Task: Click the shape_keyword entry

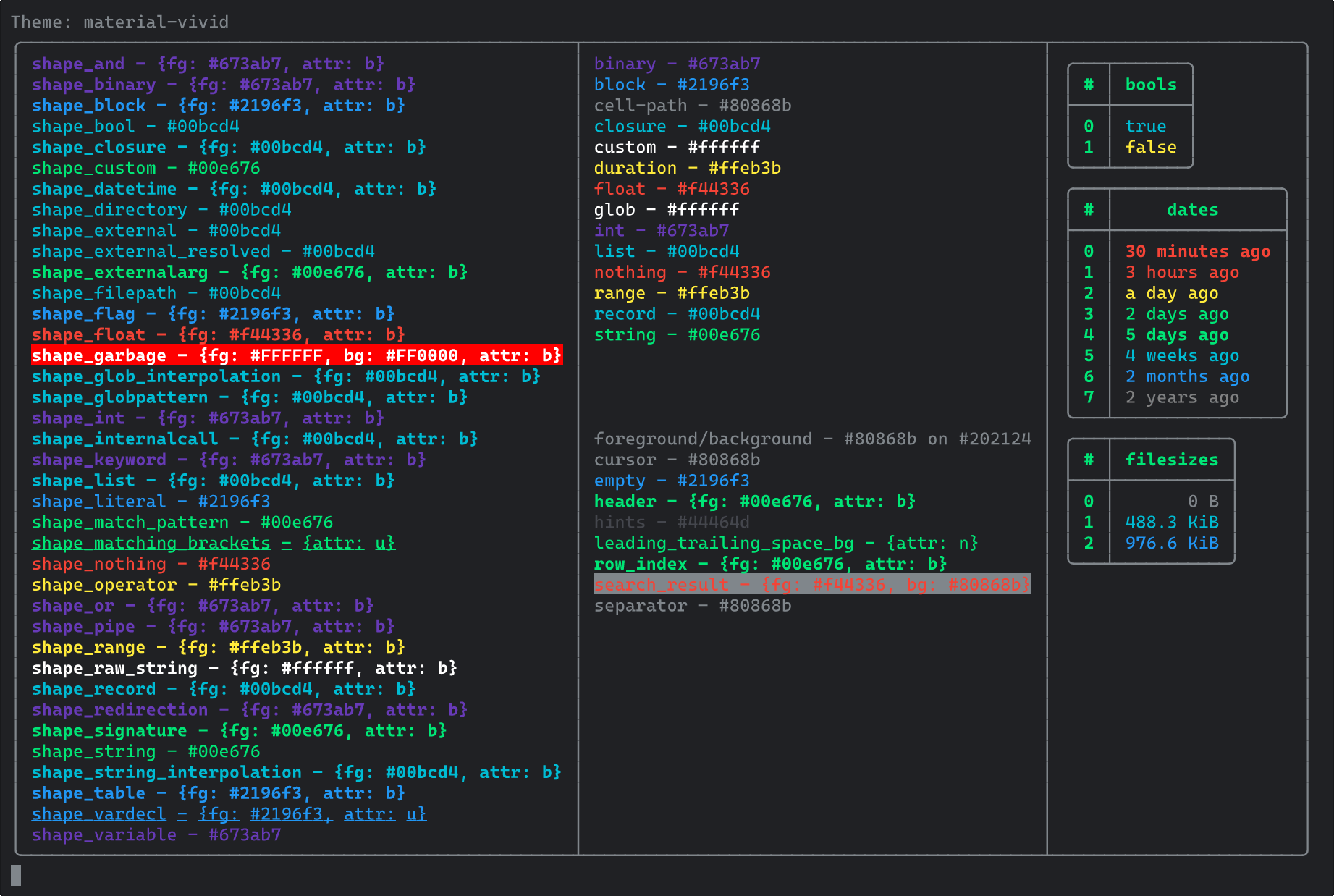Action: (x=229, y=460)
